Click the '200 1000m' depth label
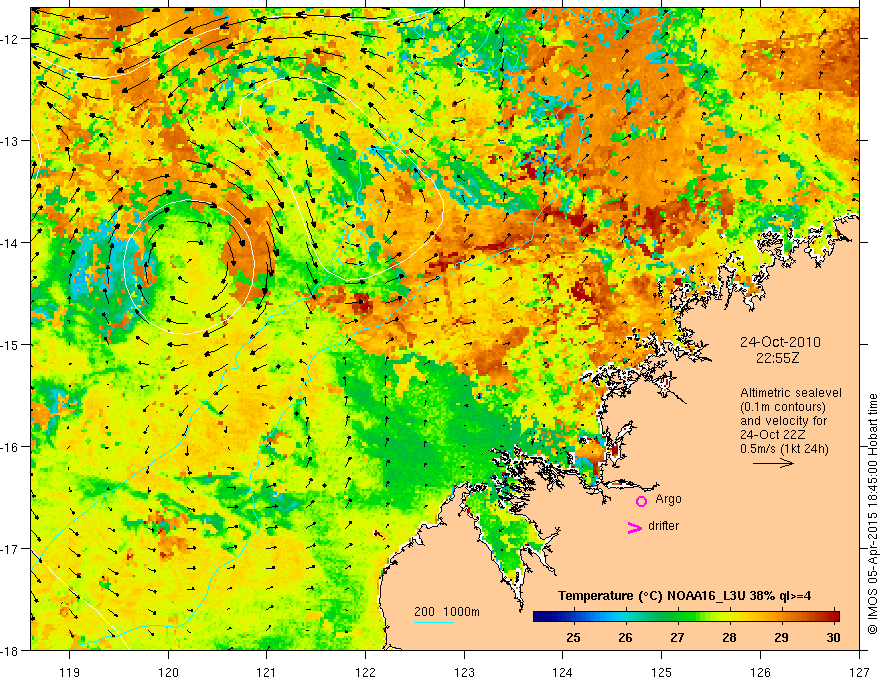The image size is (880, 680). pos(447,612)
